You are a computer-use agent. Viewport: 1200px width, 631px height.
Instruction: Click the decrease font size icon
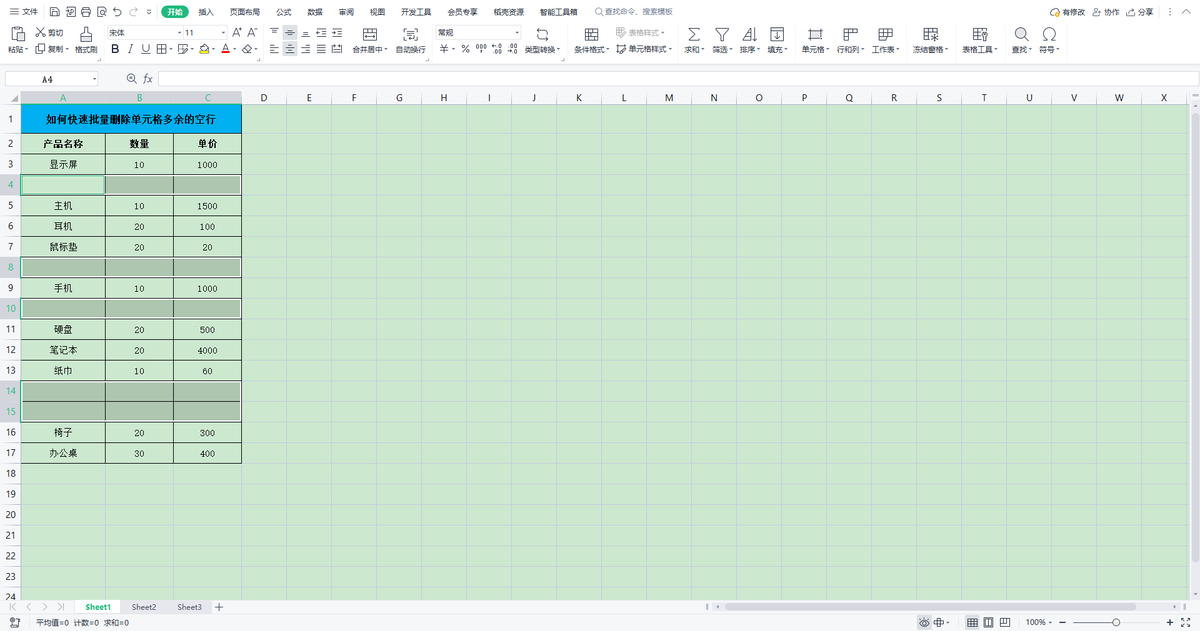click(x=252, y=33)
